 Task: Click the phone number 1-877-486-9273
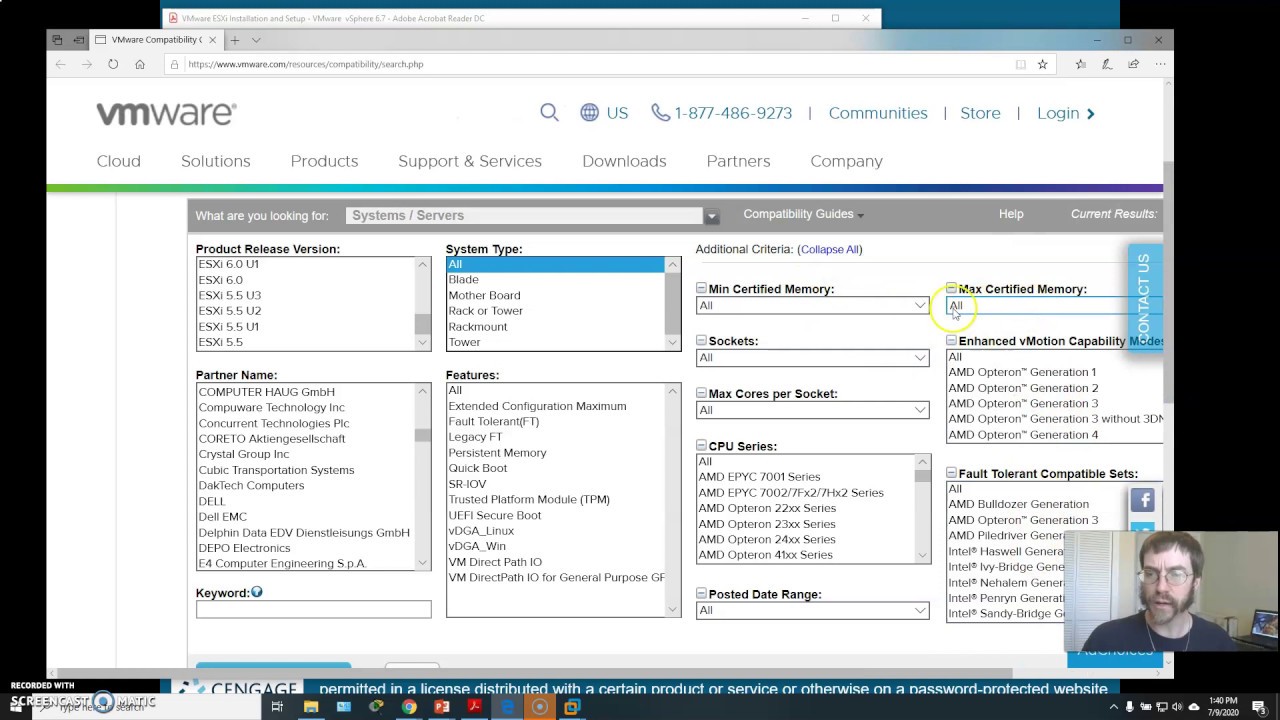pos(721,113)
